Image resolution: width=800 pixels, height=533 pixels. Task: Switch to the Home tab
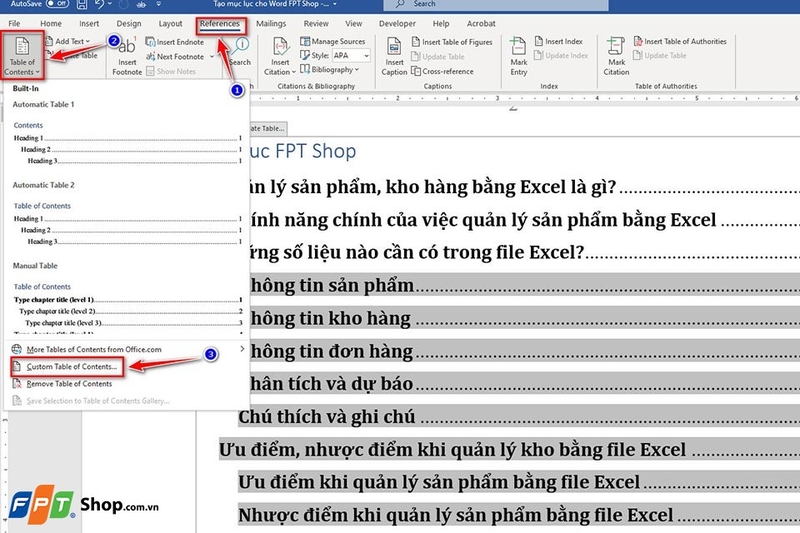51,23
